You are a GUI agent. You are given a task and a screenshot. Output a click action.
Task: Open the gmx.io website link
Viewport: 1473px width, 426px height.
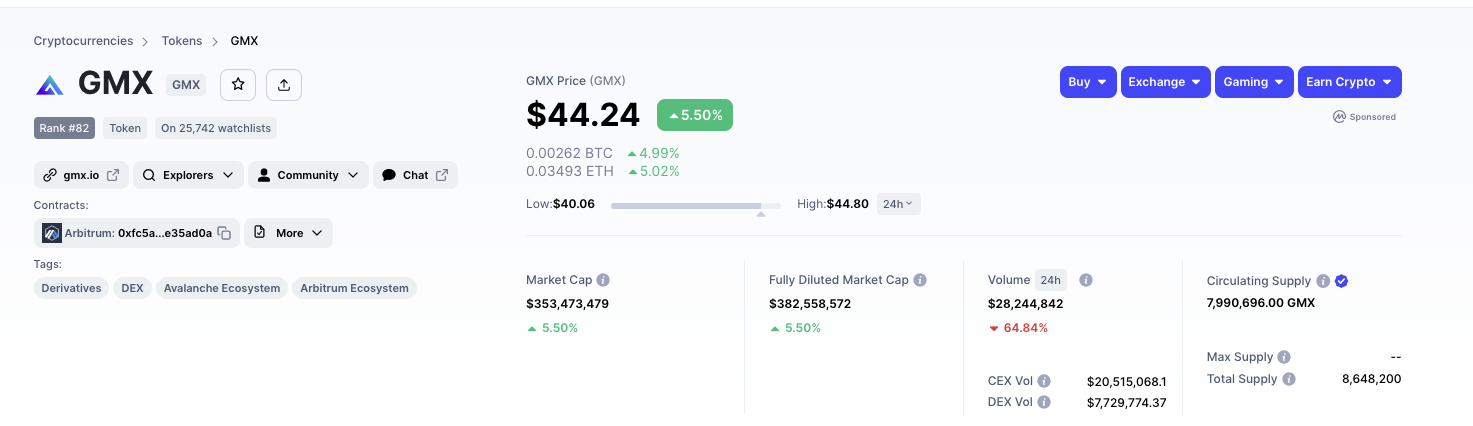pos(81,175)
